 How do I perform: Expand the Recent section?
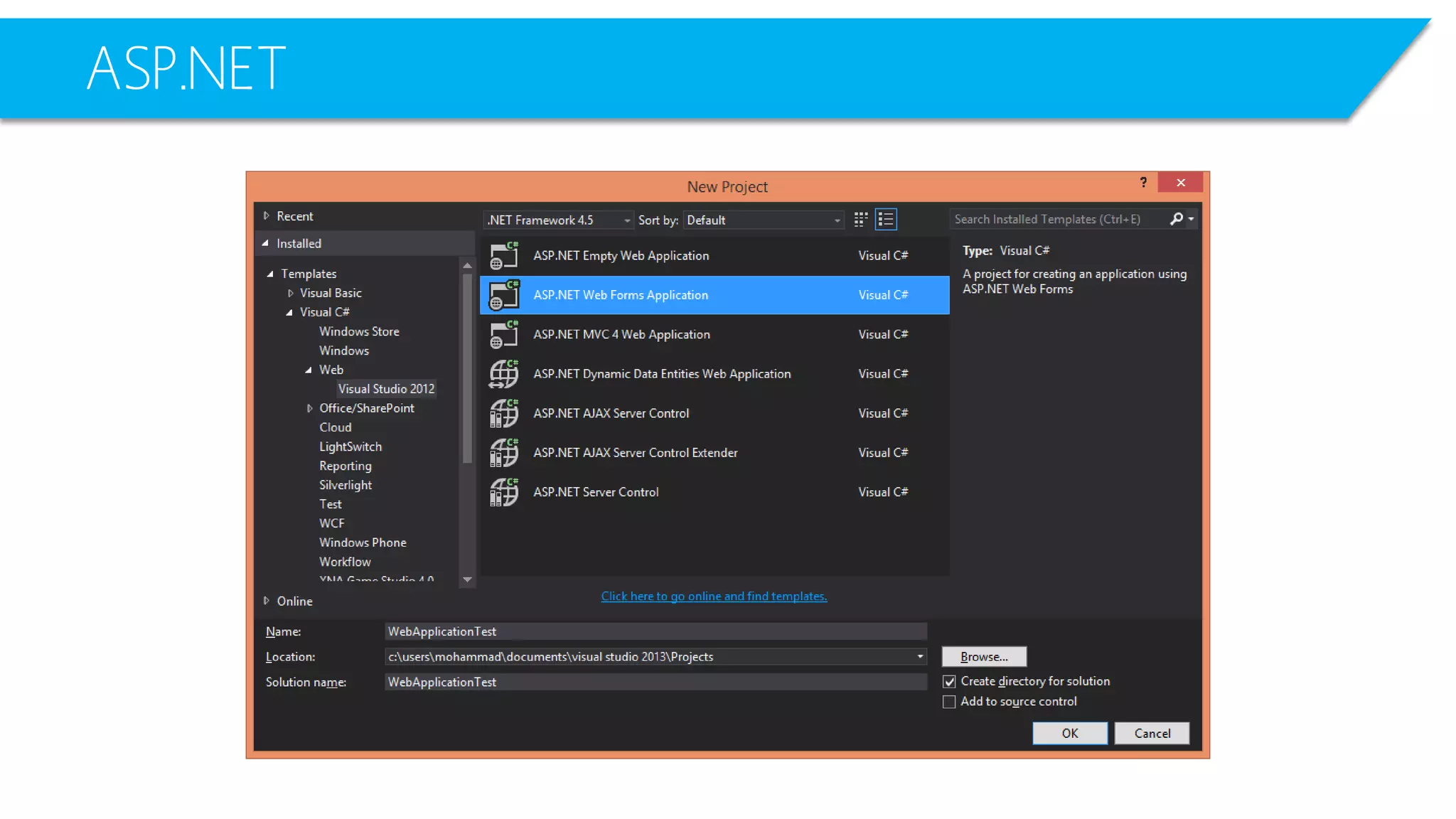point(267,215)
